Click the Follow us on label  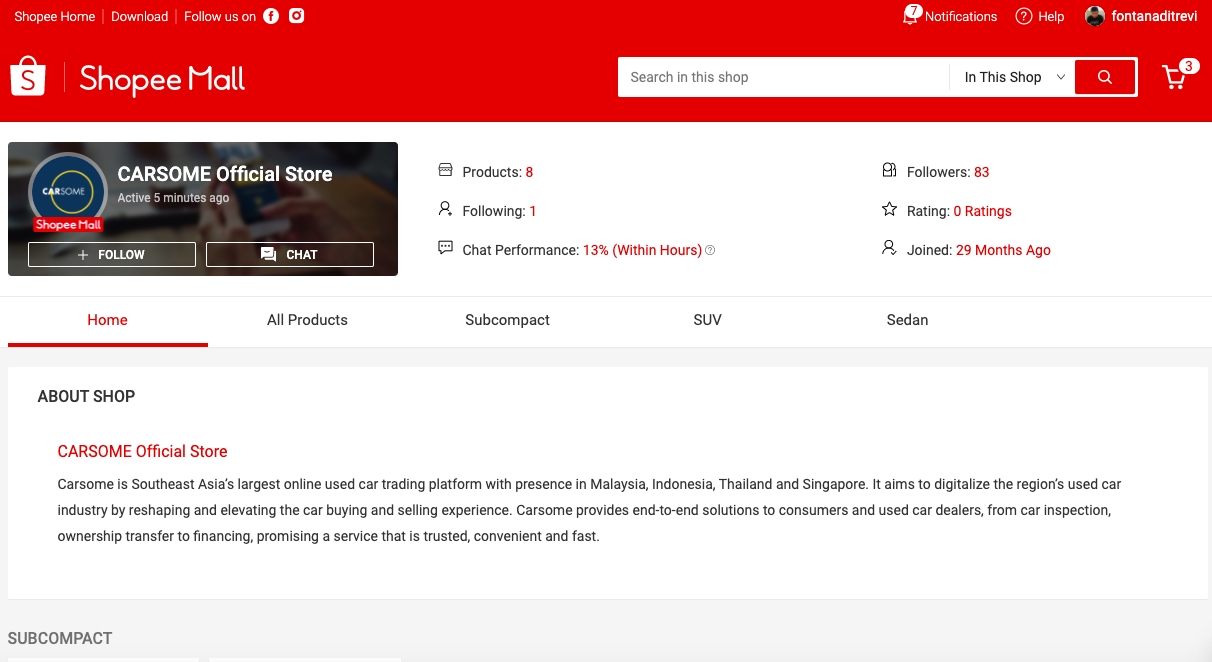coord(220,17)
